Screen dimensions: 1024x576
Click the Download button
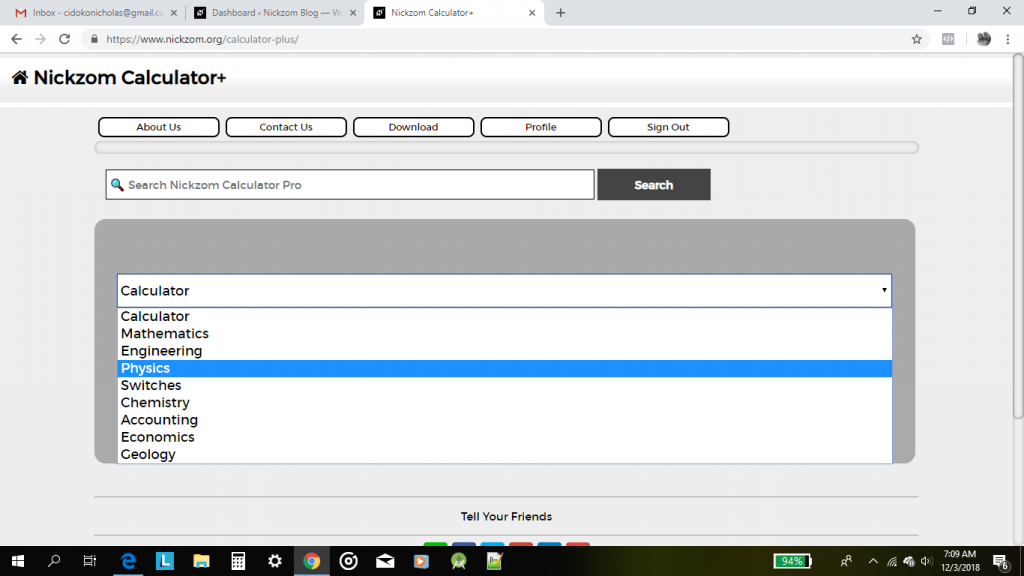click(x=413, y=127)
